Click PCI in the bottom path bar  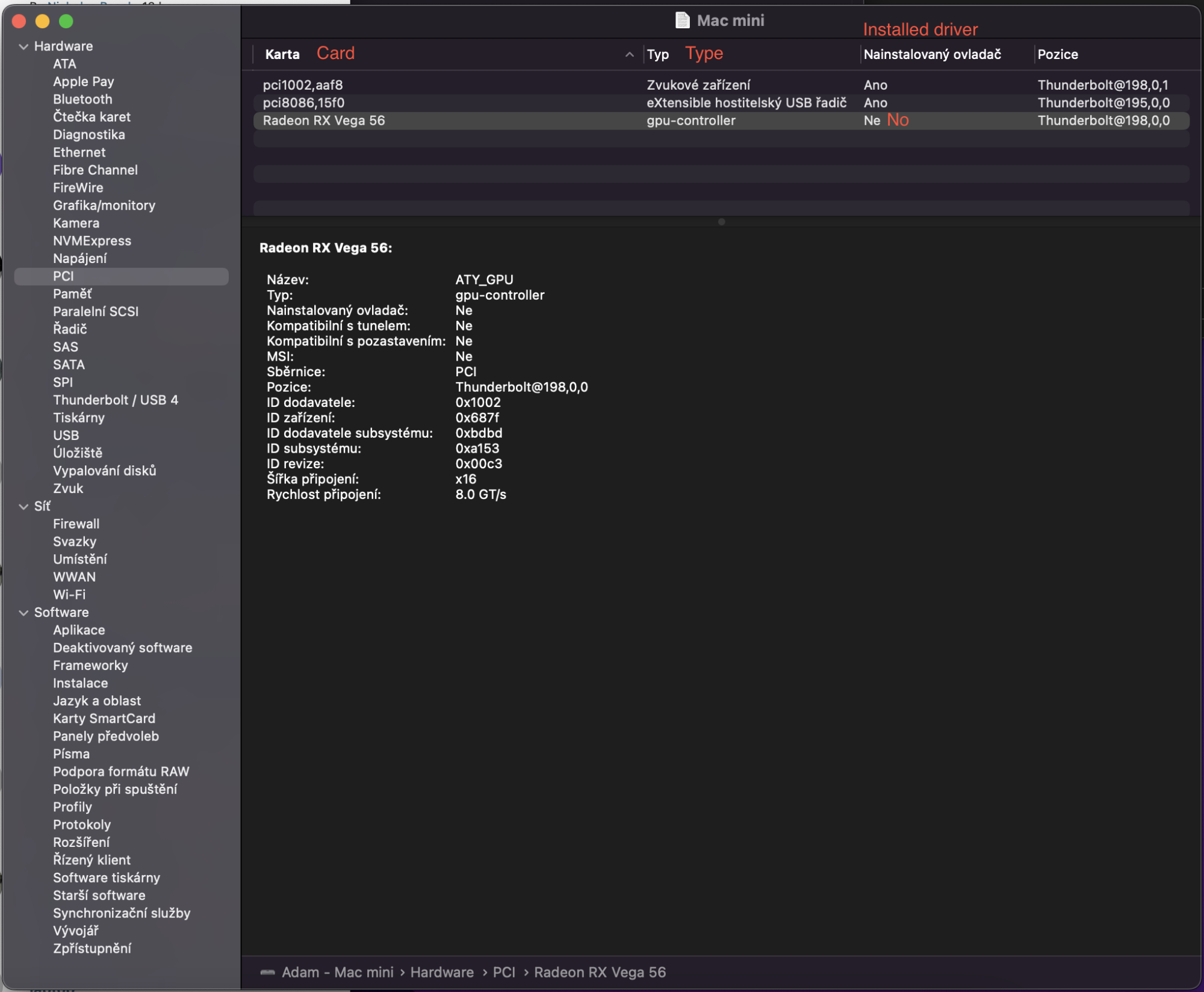[504, 973]
